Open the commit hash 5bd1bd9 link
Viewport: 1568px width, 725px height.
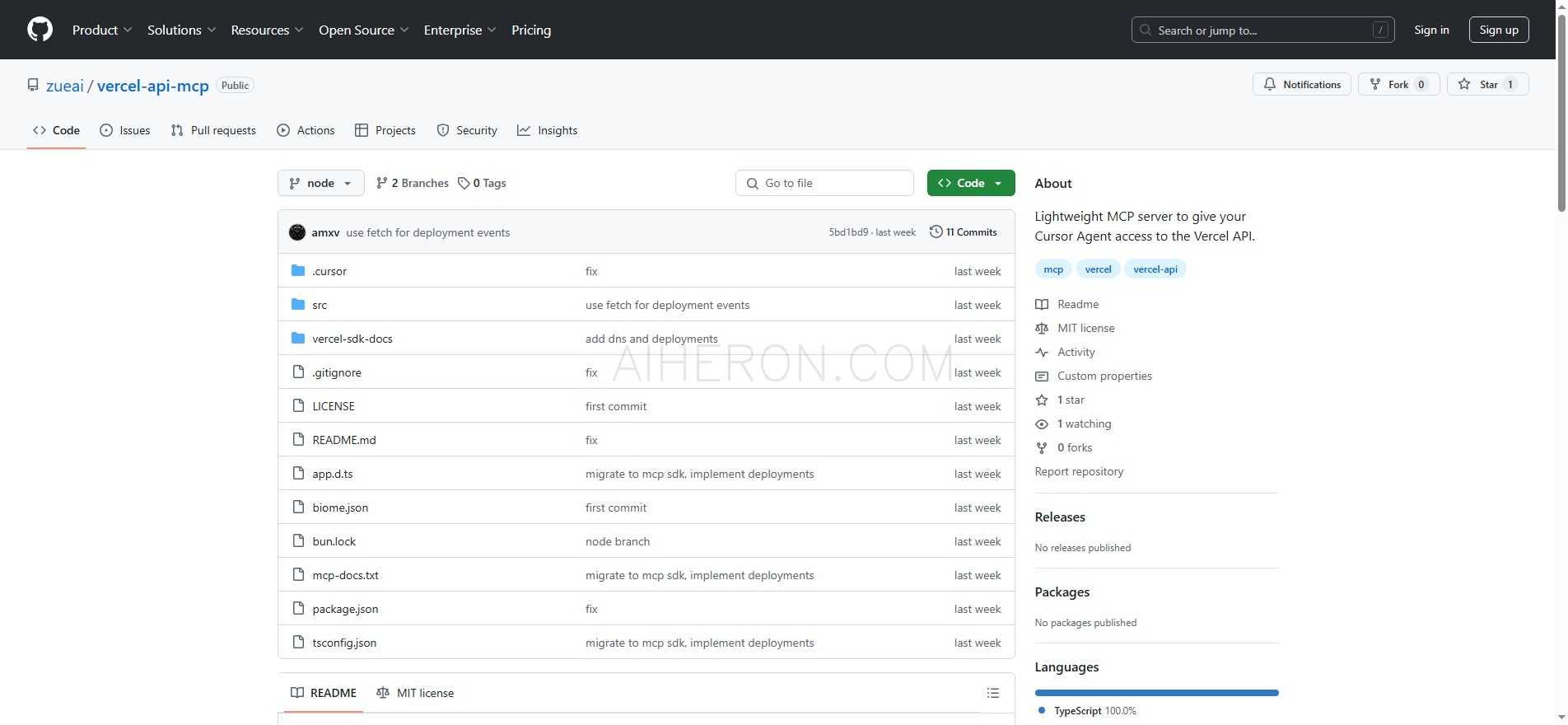click(848, 232)
